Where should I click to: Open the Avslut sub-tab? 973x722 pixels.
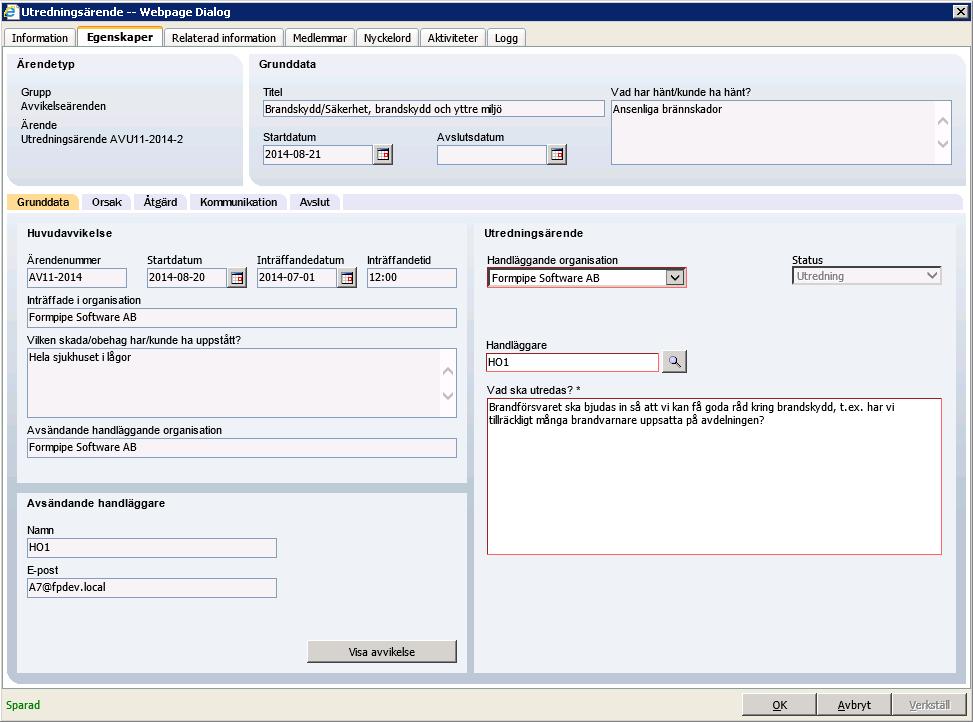[315, 202]
